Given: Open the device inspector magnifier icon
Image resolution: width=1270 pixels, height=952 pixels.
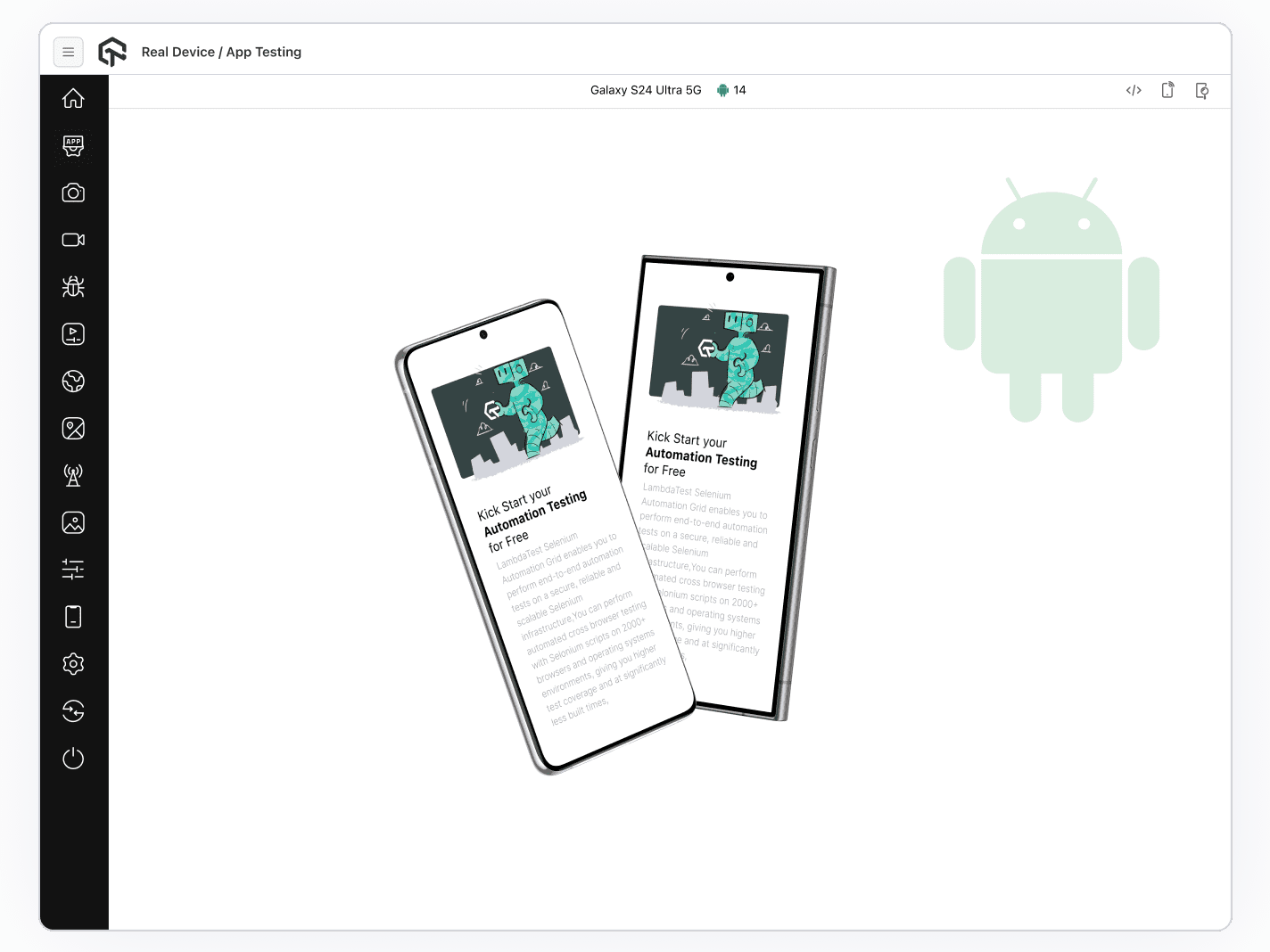Looking at the screenshot, I should coord(1202,90).
